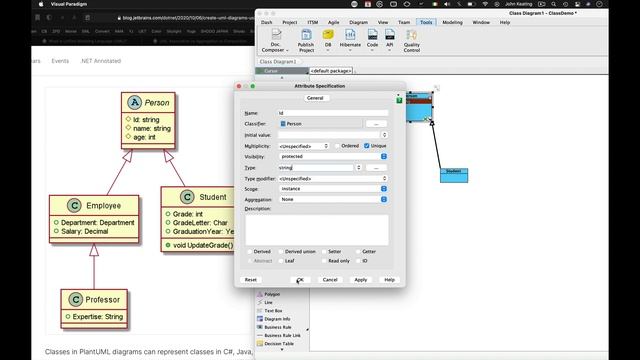Open the Multiplicity dropdown
The height and width of the screenshot is (360, 640).
[x=304, y=146]
